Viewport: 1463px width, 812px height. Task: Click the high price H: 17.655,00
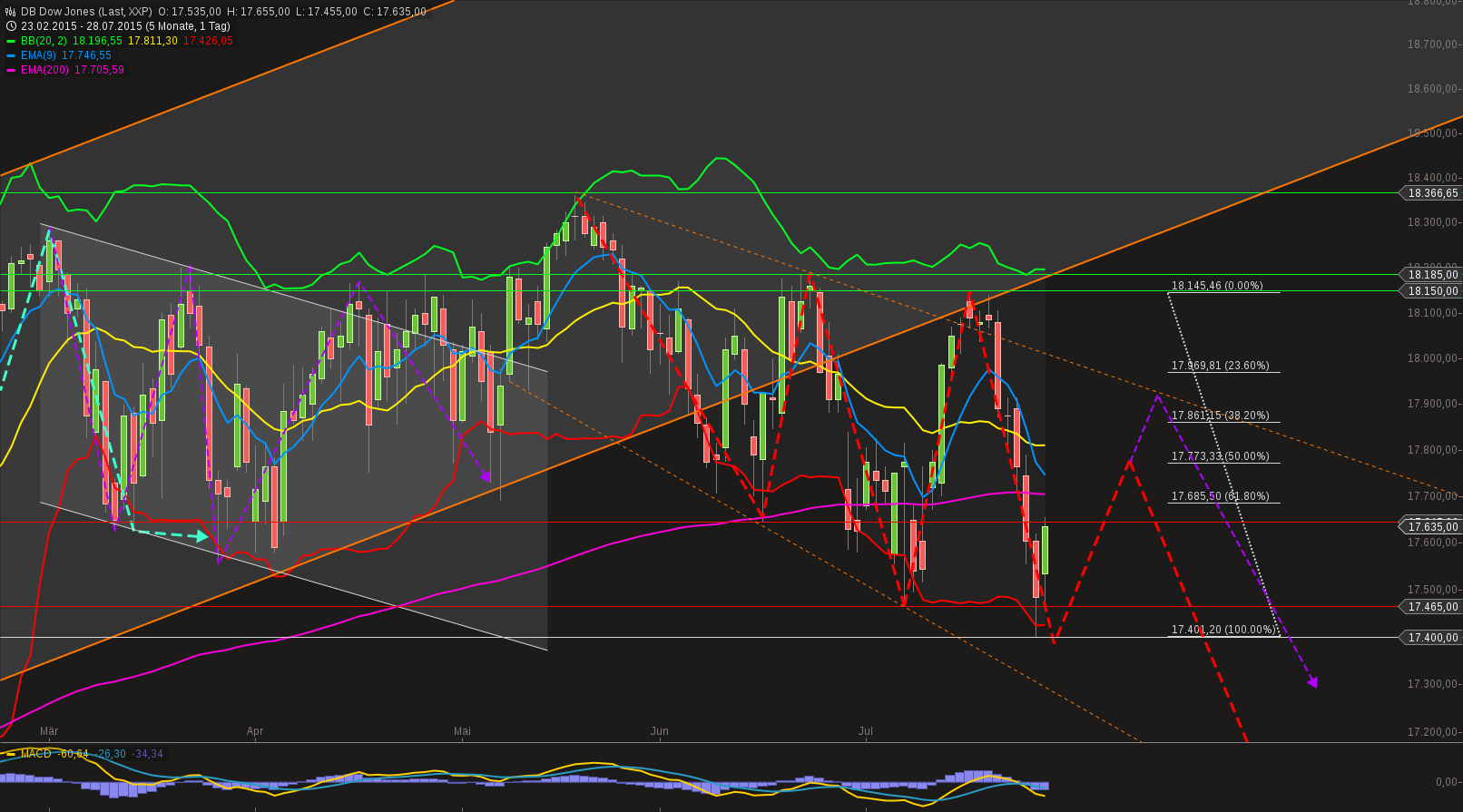click(259, 12)
